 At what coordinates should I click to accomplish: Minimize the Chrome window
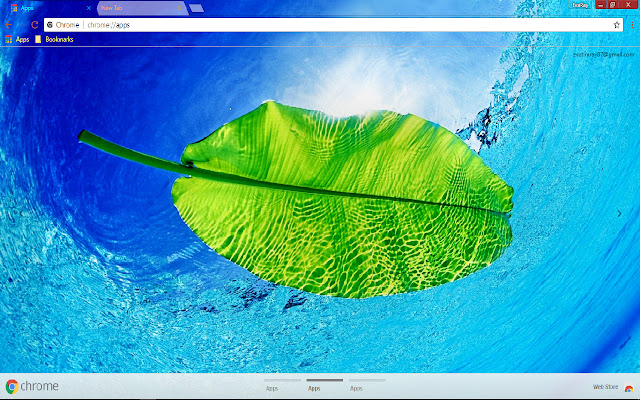coord(601,4)
